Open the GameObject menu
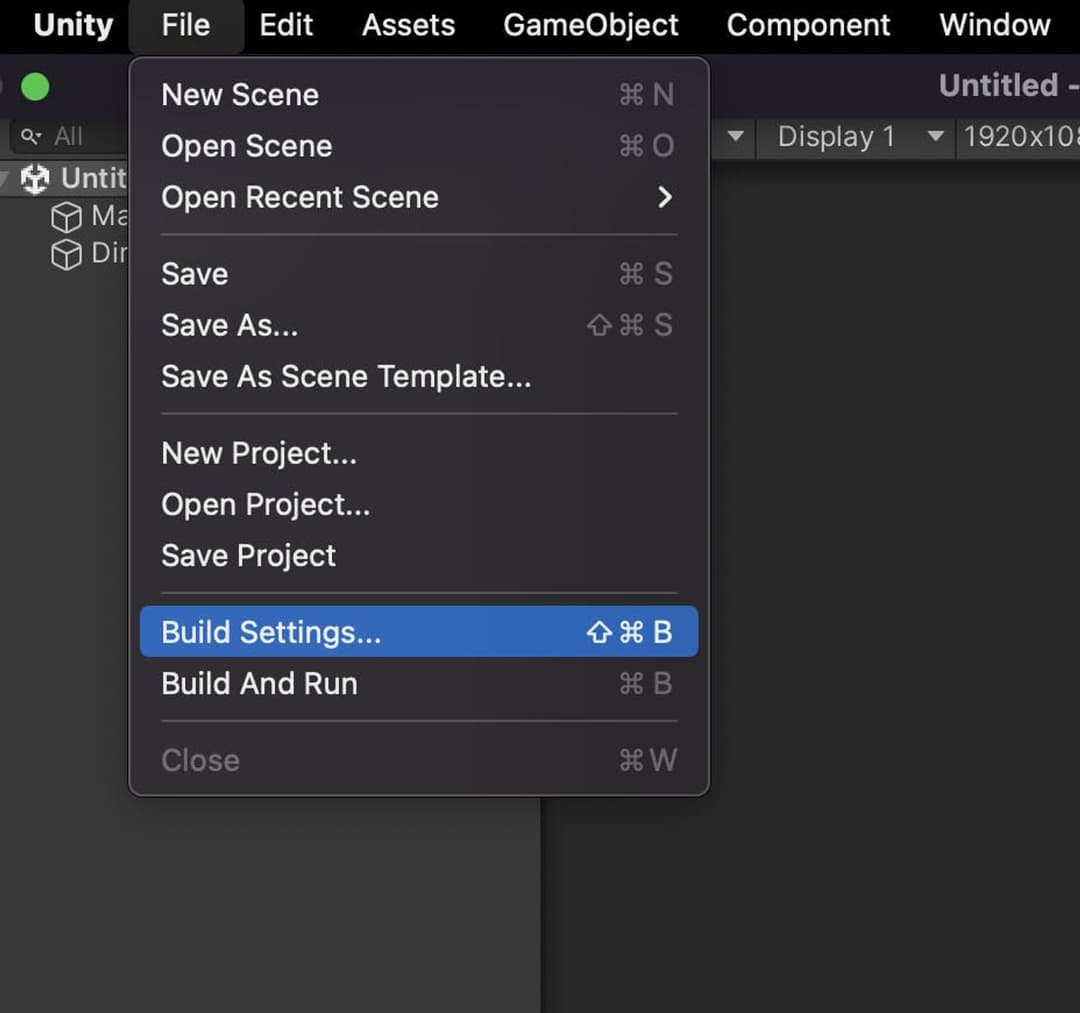1080x1013 pixels. coord(590,25)
